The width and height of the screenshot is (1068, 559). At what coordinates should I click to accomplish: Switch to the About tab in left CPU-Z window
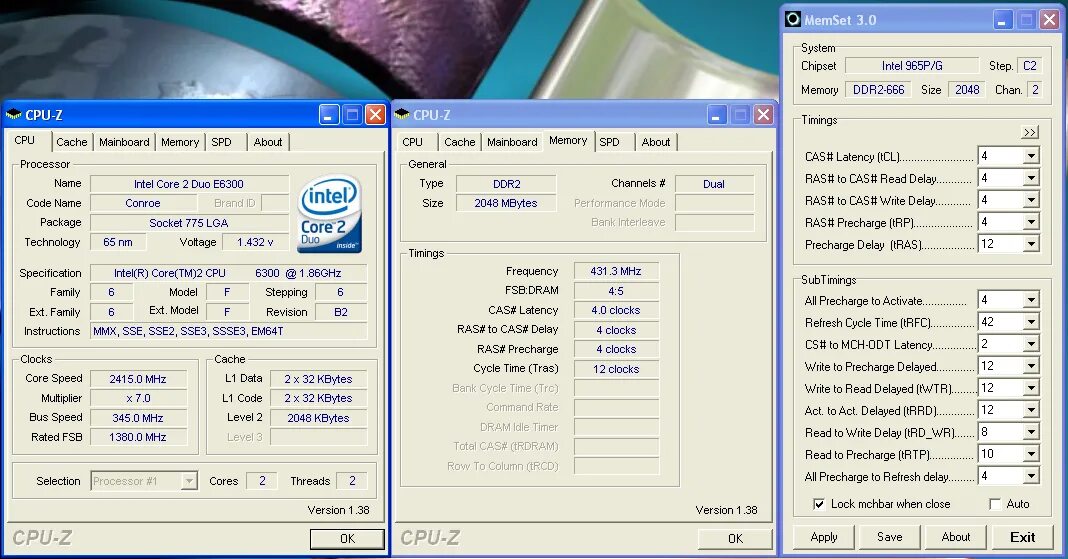[268, 142]
